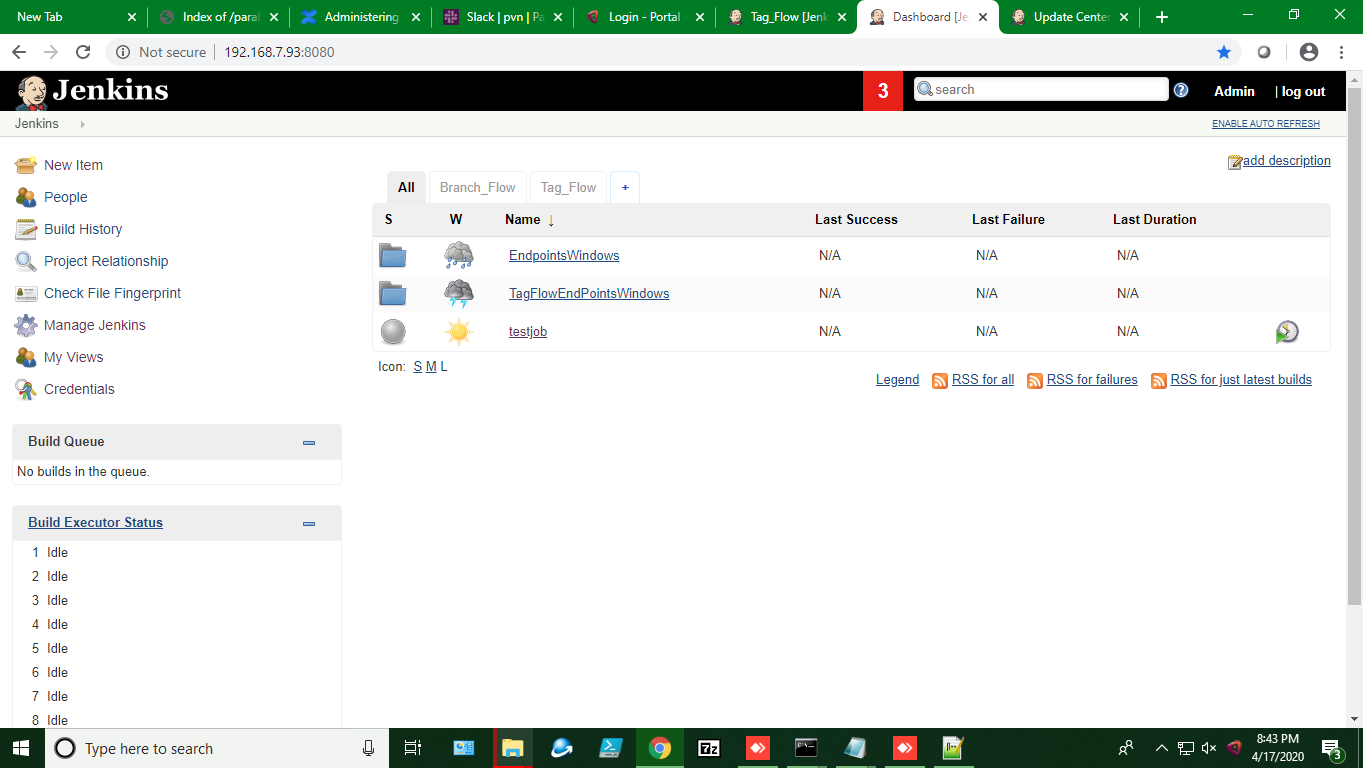This screenshot has height=768, width=1363.
Task: Open Manage Jenkins gear icon
Action: point(26,325)
